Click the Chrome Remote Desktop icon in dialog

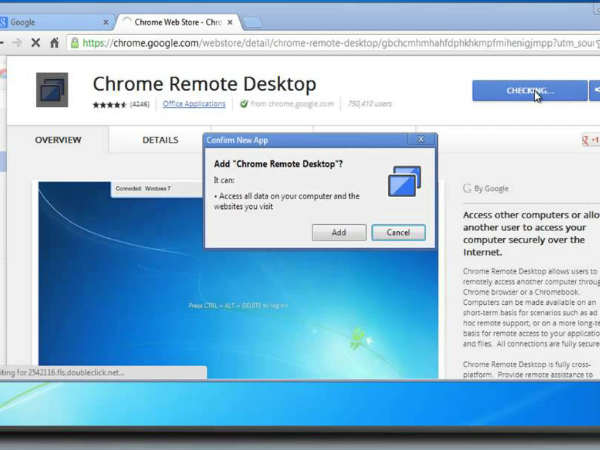click(405, 182)
